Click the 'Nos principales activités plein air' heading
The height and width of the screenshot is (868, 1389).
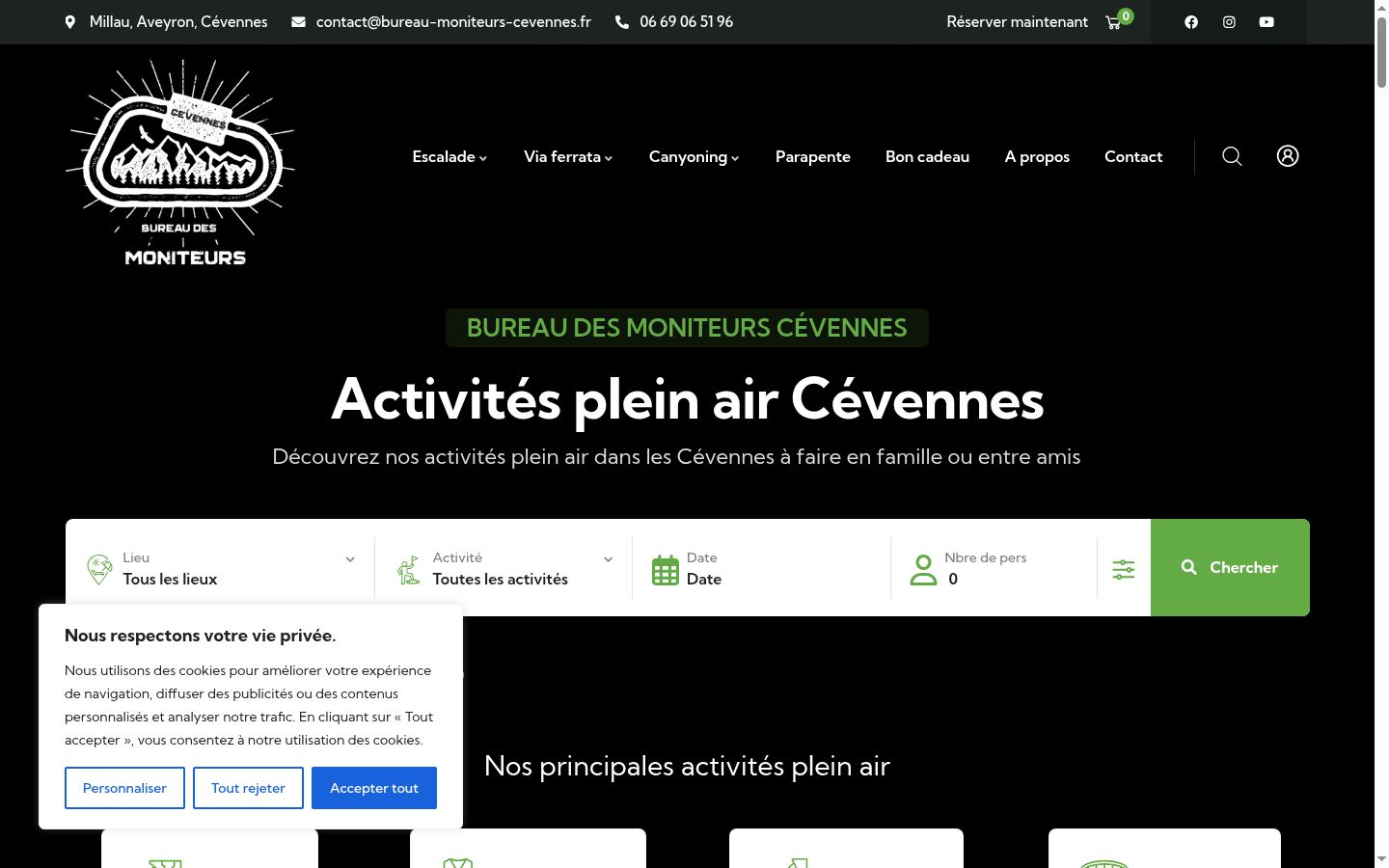(x=687, y=766)
